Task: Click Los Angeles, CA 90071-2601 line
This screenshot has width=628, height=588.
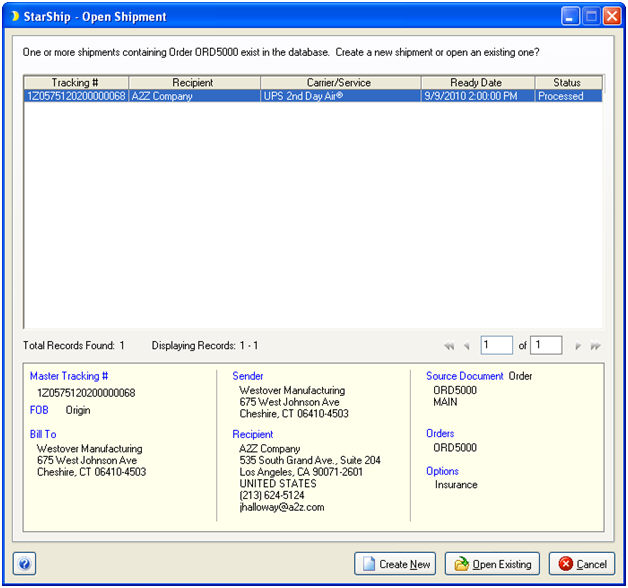Action: 301,472
